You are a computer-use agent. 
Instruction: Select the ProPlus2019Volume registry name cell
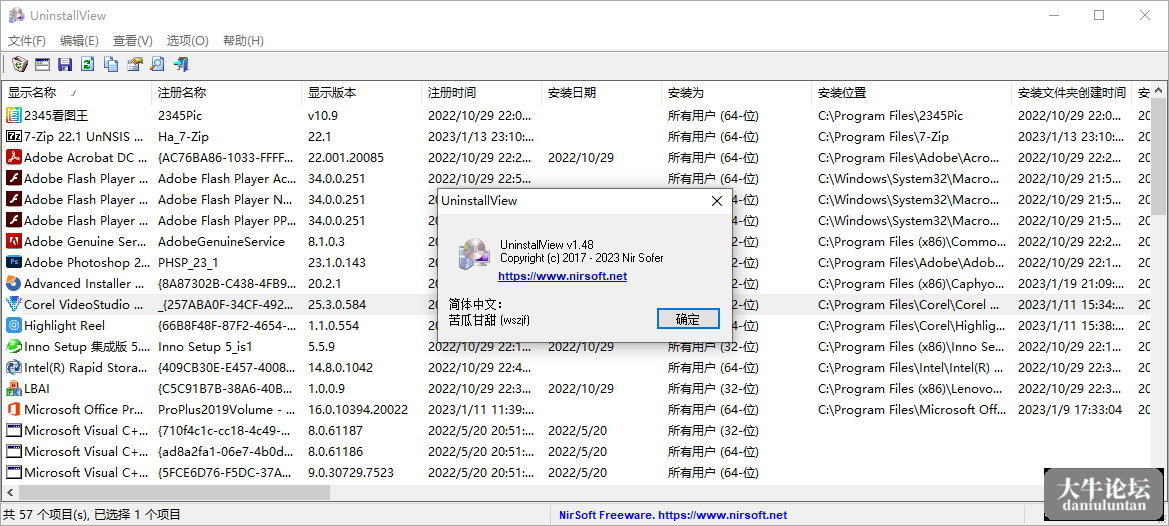pos(226,409)
